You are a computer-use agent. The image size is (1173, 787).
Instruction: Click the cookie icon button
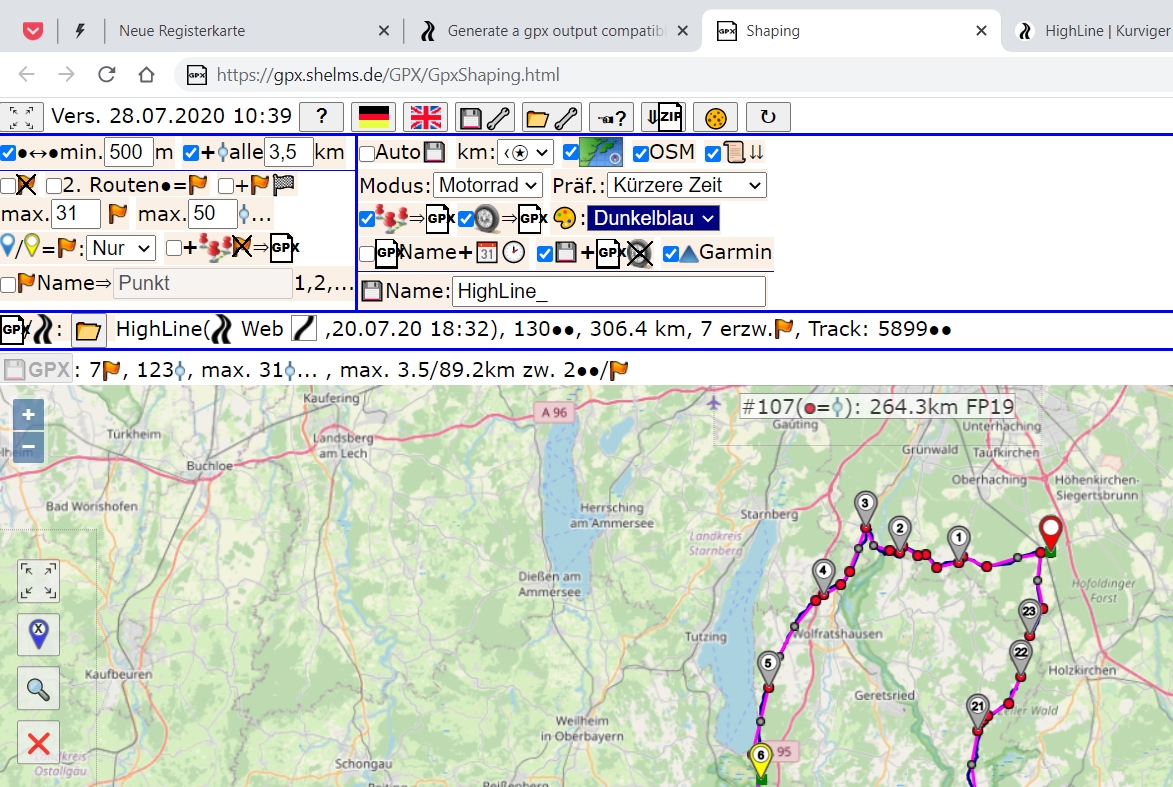pyautogui.click(x=715, y=117)
